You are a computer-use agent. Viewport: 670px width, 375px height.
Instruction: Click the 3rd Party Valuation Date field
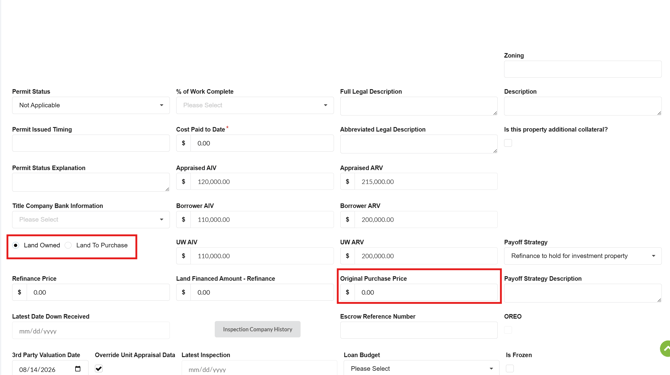pyautogui.click(x=50, y=368)
